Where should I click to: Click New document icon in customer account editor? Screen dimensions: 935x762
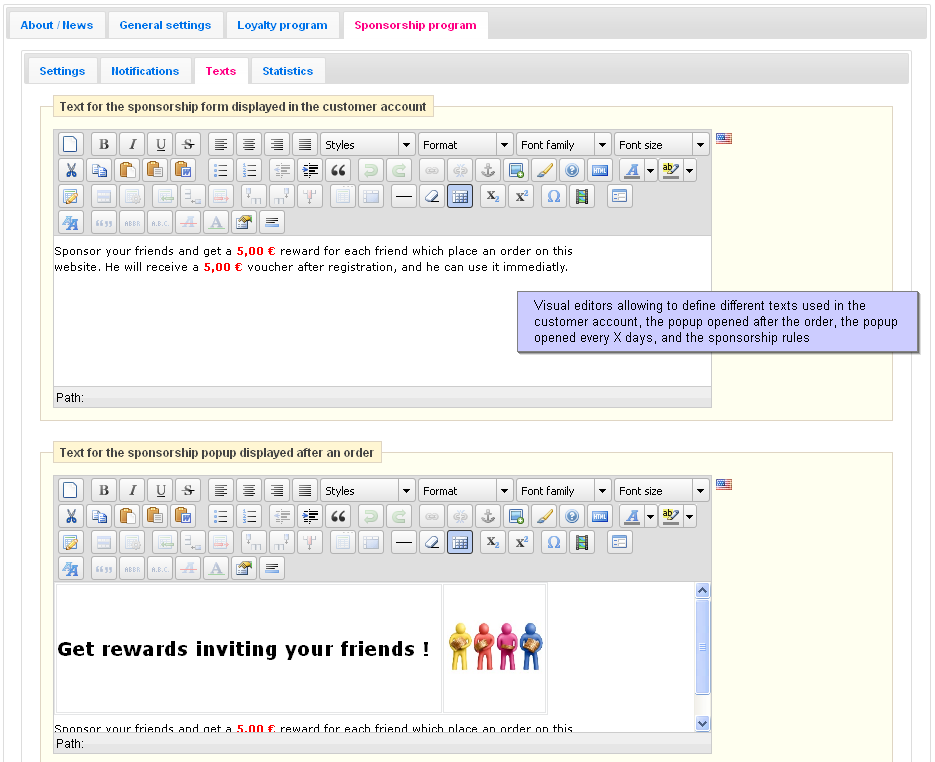tap(70, 144)
